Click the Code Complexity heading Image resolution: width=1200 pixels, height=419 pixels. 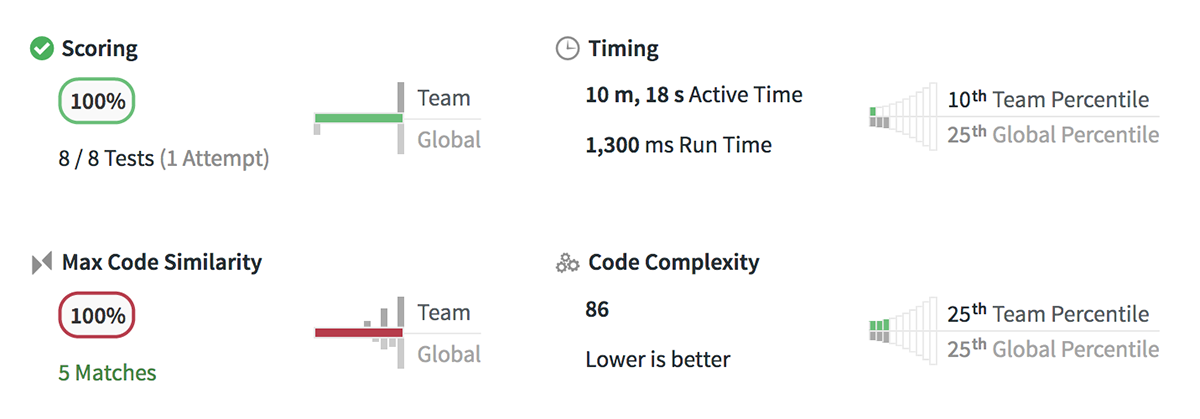click(674, 263)
